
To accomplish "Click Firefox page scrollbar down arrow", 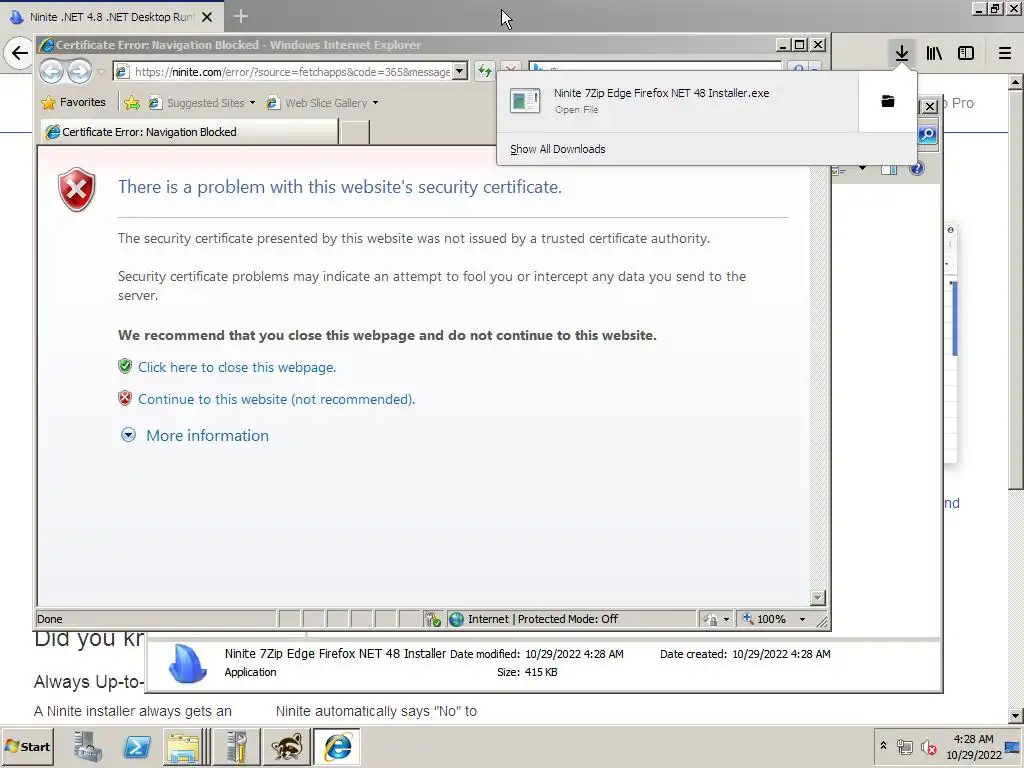I will 1016,715.
